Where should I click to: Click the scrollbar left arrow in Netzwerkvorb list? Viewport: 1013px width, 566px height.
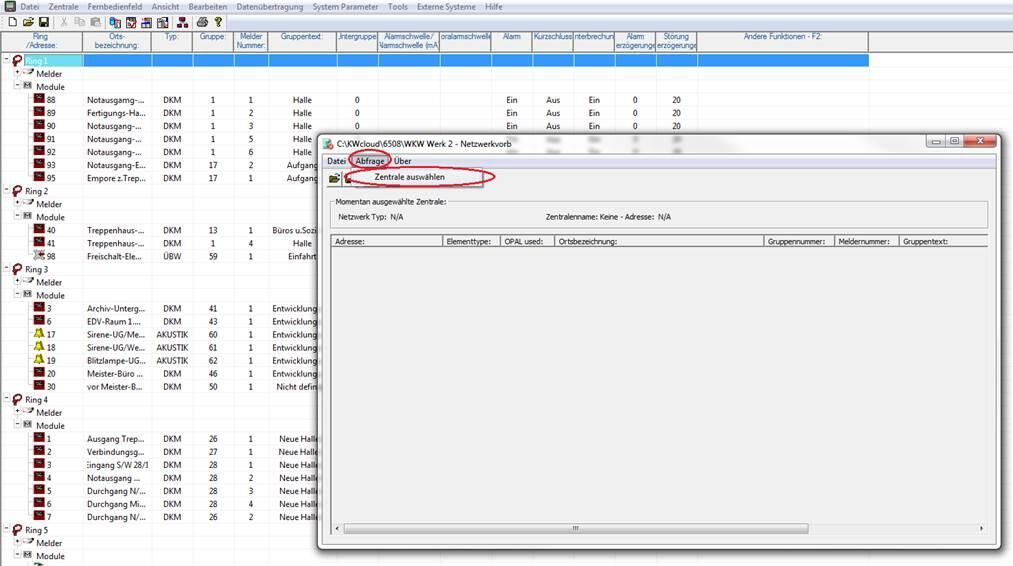337,529
